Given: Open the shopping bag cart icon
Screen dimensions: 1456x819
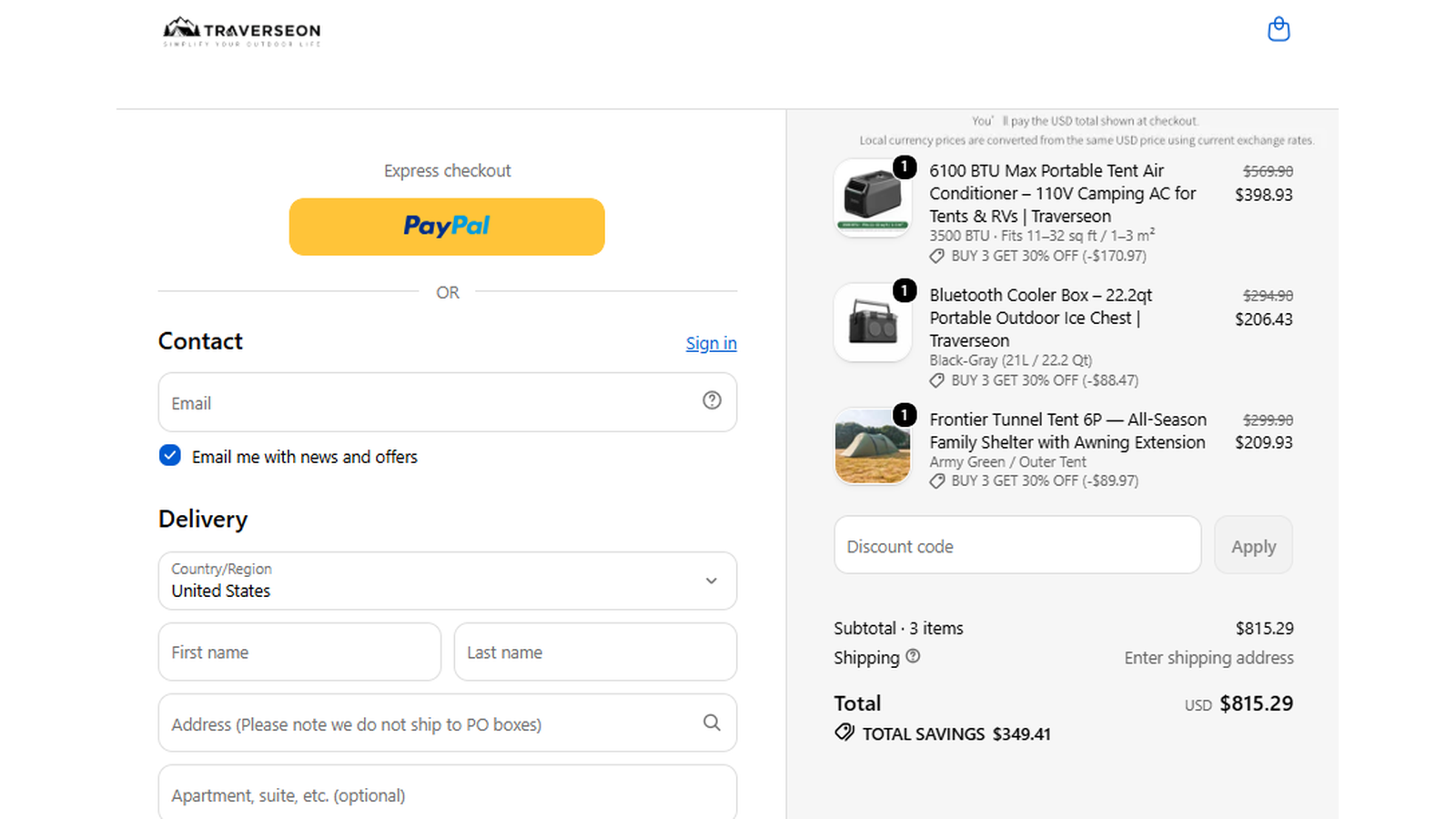Looking at the screenshot, I should click(1279, 29).
